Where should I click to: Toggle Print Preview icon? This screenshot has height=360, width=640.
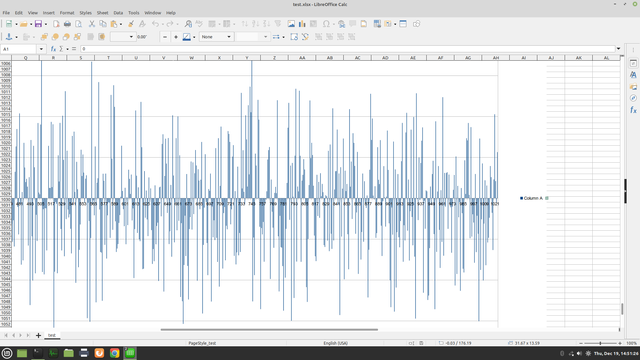pyautogui.click(x=78, y=24)
